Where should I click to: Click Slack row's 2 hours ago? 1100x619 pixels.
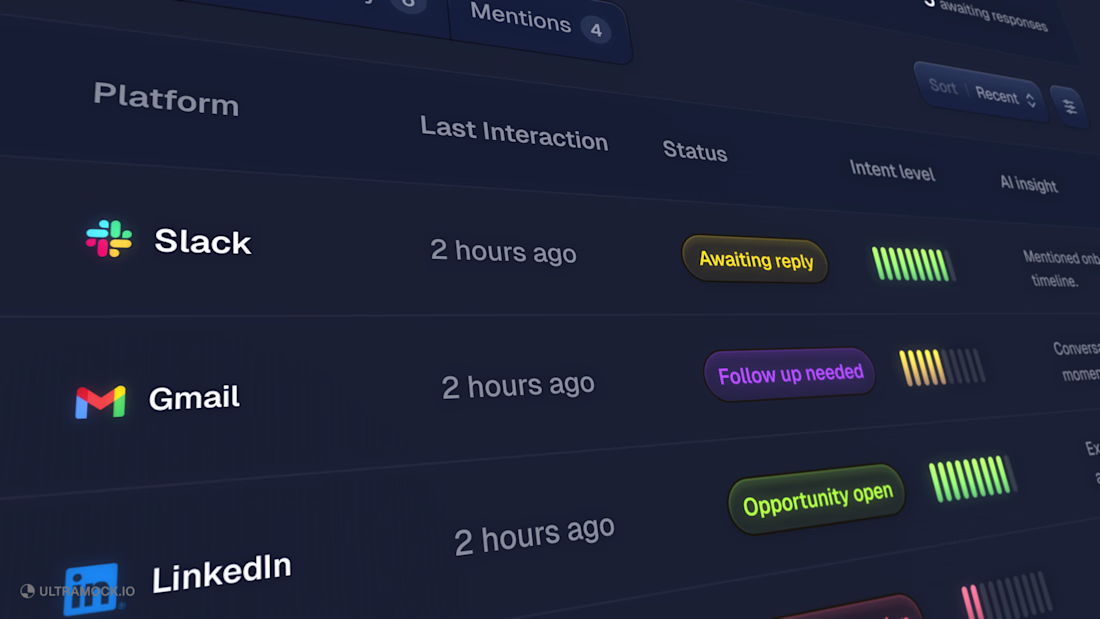pyautogui.click(x=503, y=251)
